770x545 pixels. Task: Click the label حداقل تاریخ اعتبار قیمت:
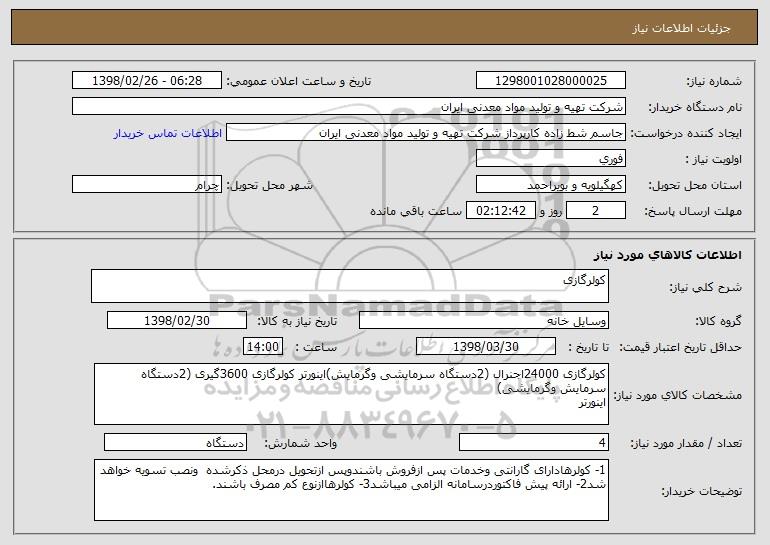click(x=680, y=347)
